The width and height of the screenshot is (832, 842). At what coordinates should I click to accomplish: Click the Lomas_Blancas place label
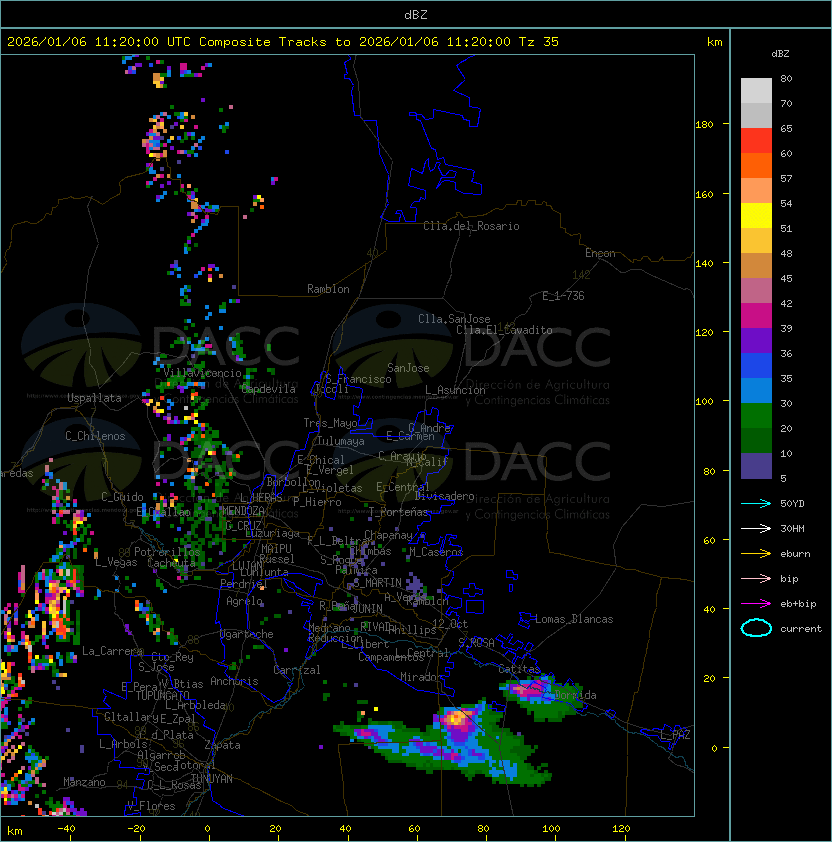(574, 619)
